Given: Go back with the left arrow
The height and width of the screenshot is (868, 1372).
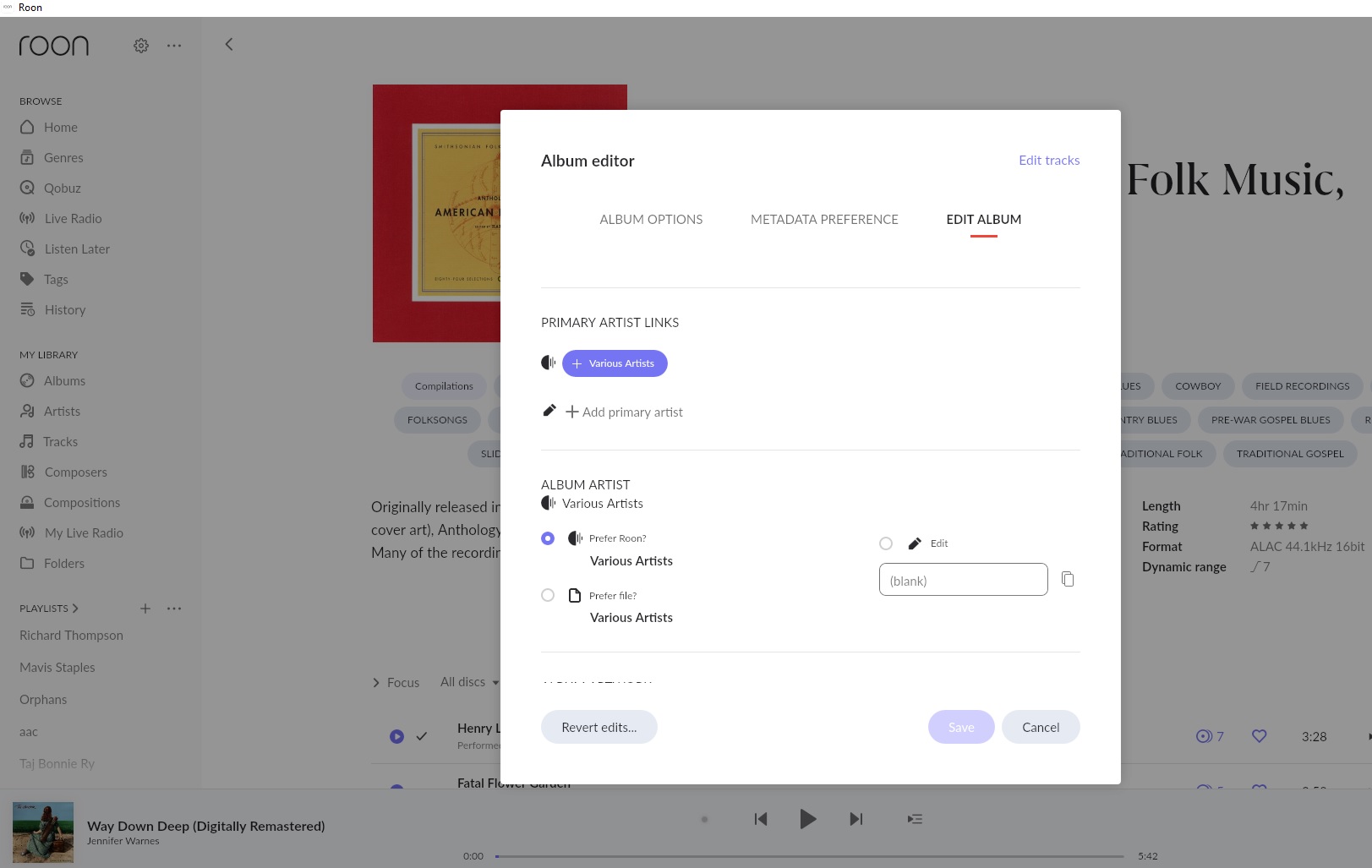Looking at the screenshot, I should tap(228, 45).
